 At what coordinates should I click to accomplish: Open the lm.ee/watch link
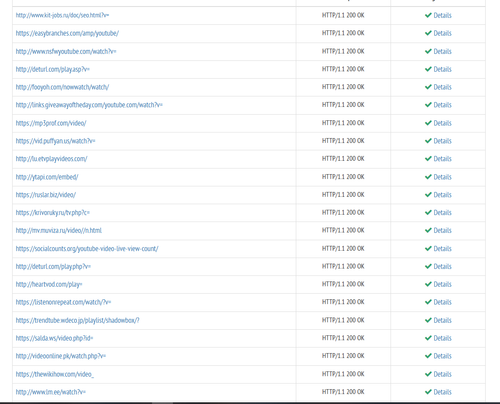tap(51, 392)
